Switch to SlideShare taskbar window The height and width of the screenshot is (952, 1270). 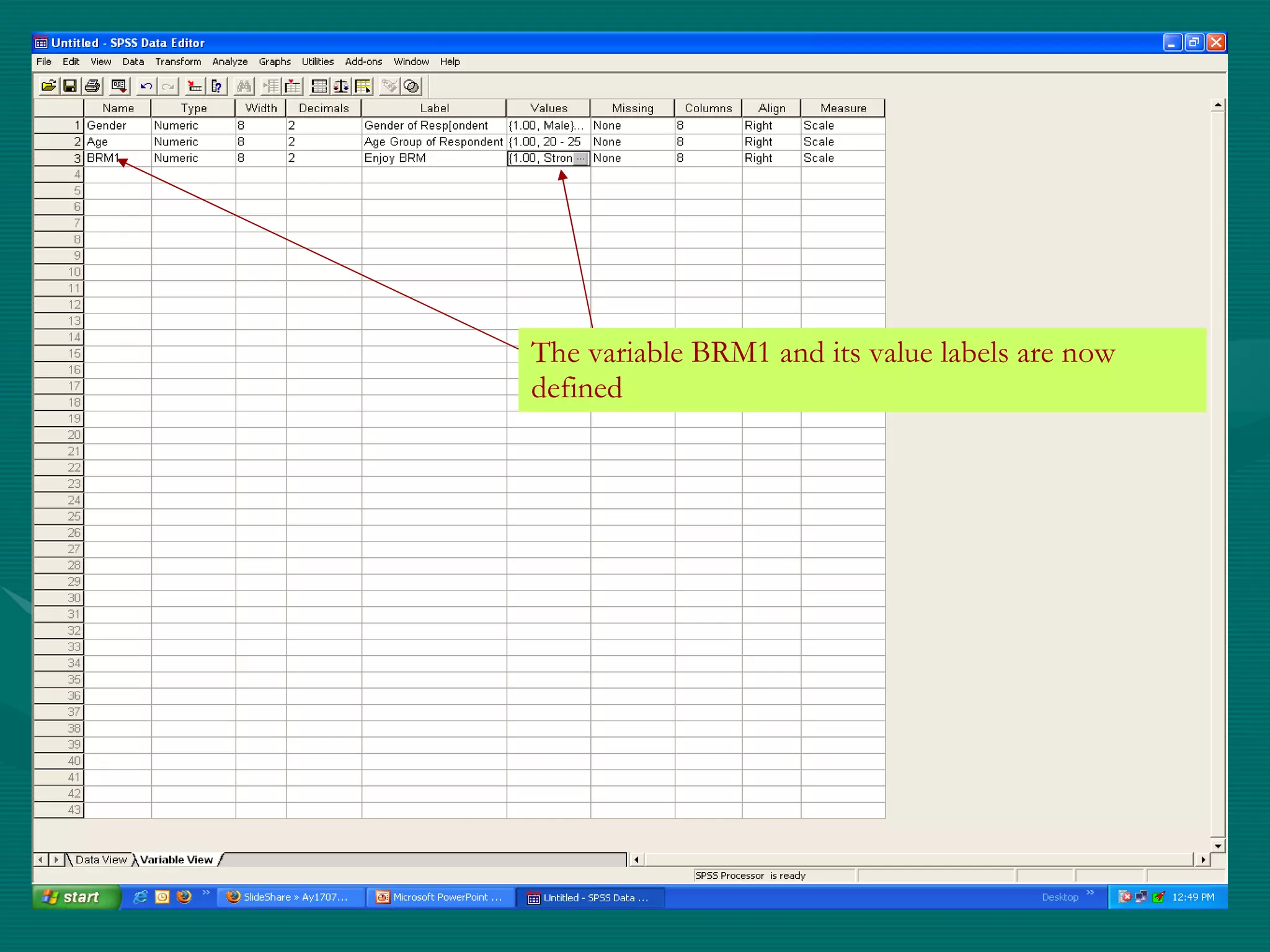[x=291, y=897]
